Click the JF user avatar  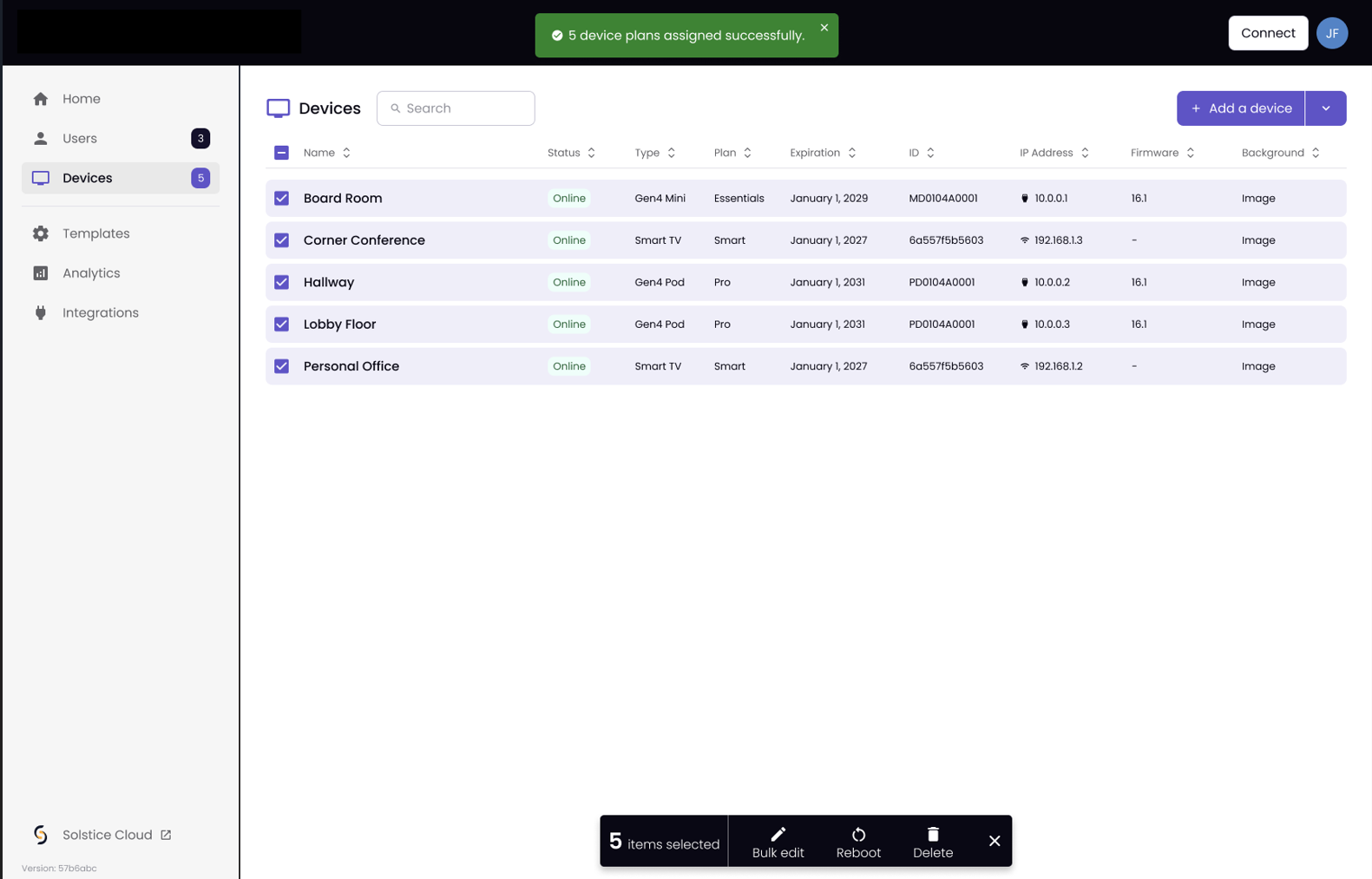pyautogui.click(x=1331, y=33)
